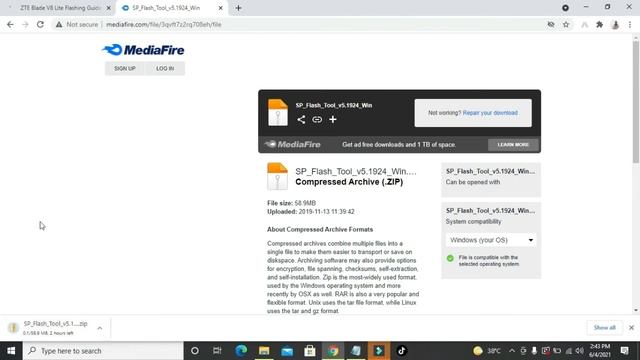Click the eye-slash icon in the address bar
The image size is (640, 360).
[551, 24]
